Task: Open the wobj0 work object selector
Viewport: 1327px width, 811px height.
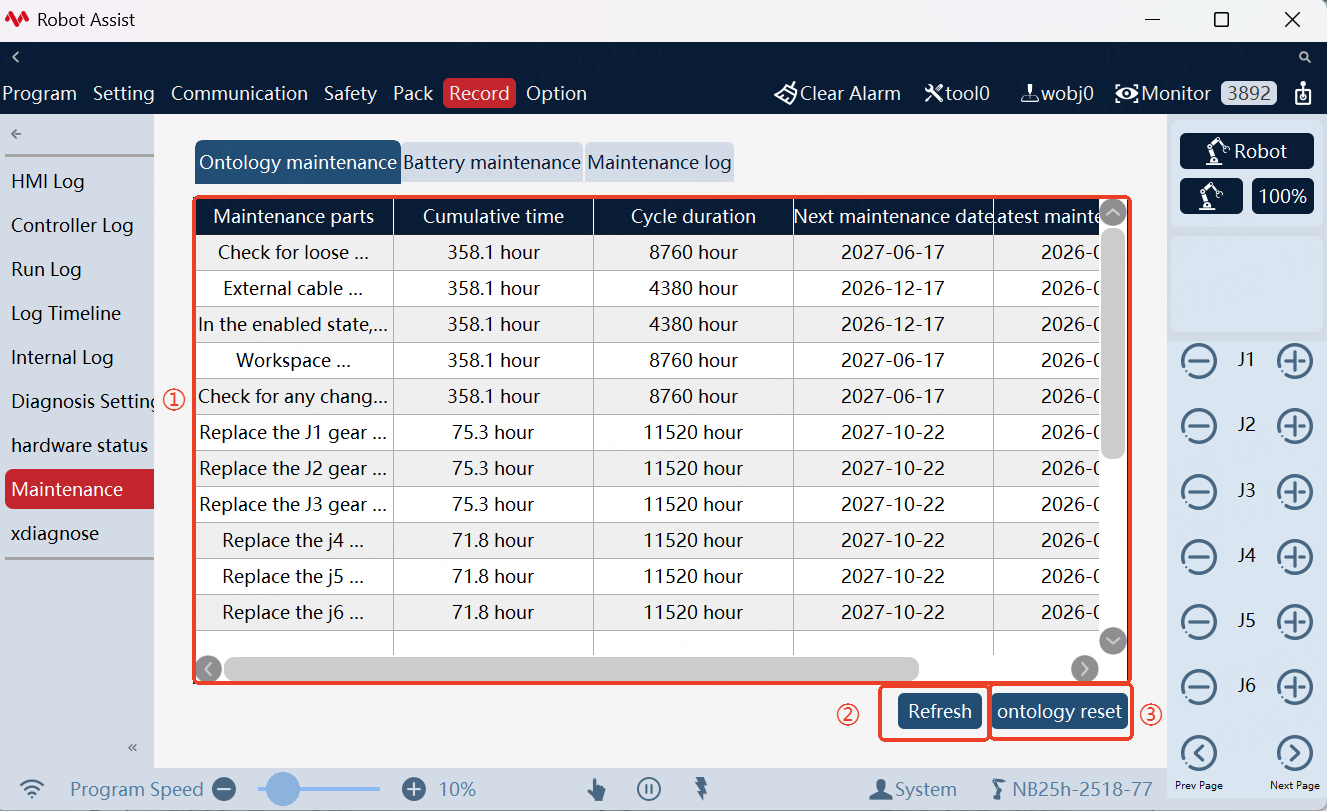Action: click(x=1057, y=93)
